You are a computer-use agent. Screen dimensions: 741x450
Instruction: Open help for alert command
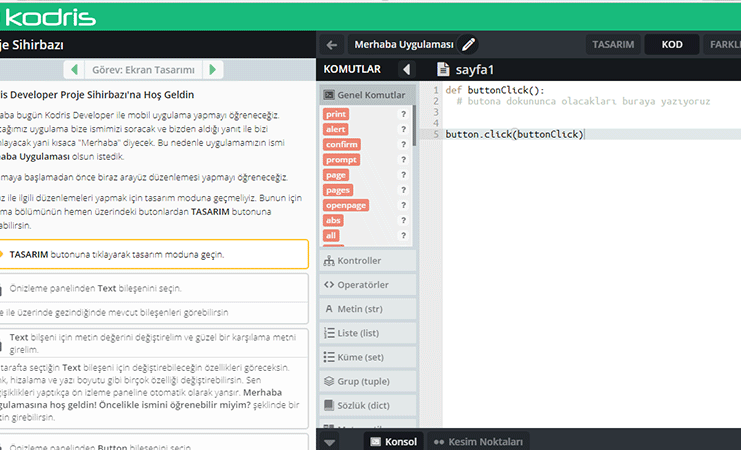[404, 129]
